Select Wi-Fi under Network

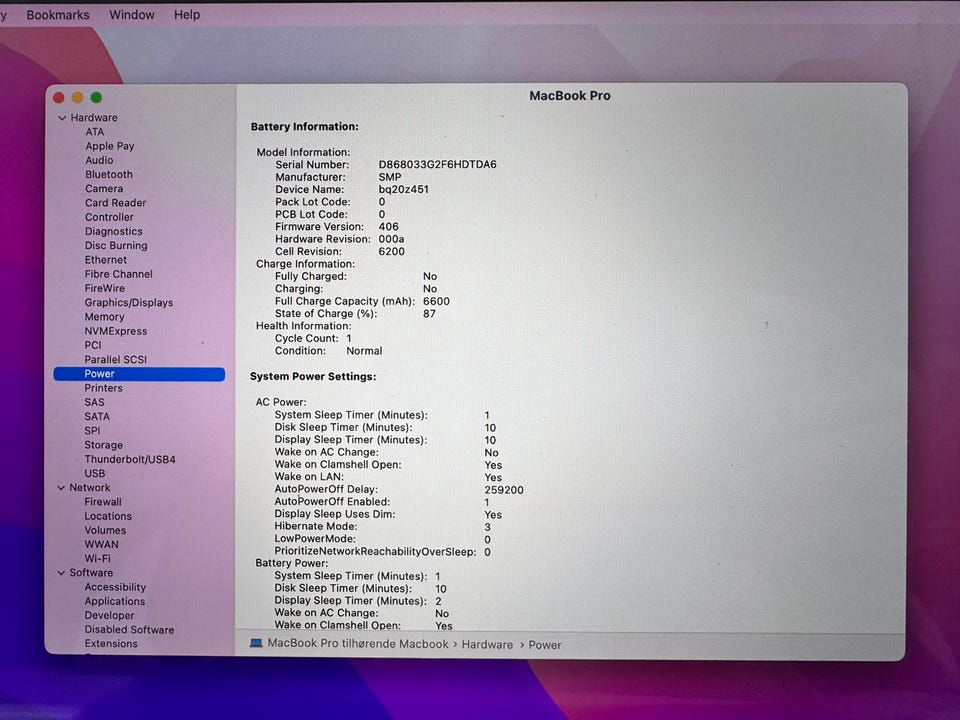[x=97, y=558]
